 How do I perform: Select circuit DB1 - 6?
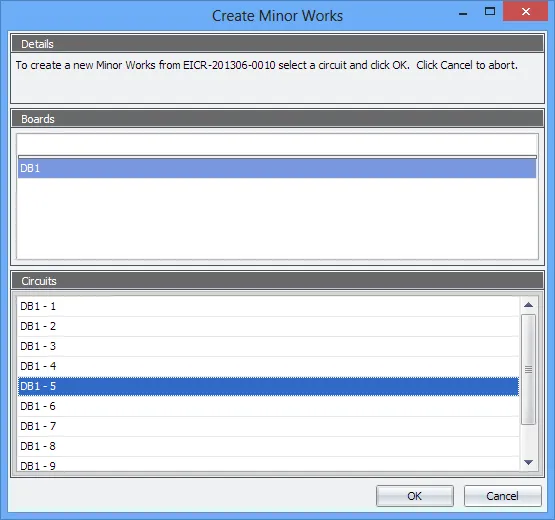268,406
